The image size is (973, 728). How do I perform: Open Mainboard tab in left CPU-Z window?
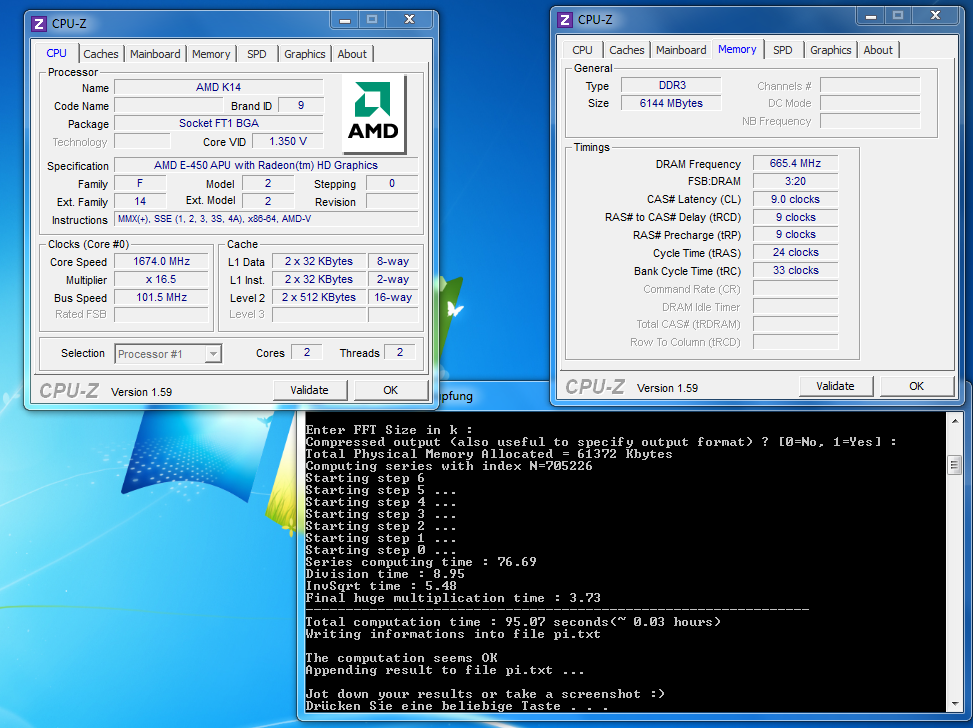point(155,54)
